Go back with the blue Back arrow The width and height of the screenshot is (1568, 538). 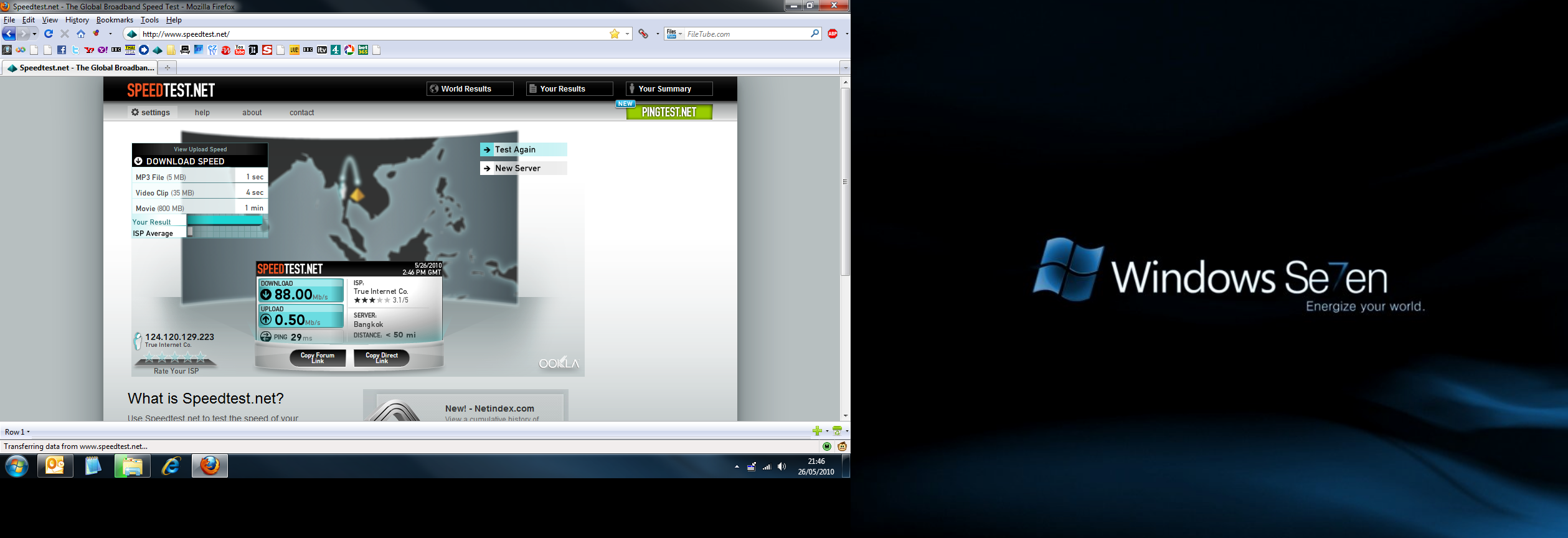click(9, 34)
